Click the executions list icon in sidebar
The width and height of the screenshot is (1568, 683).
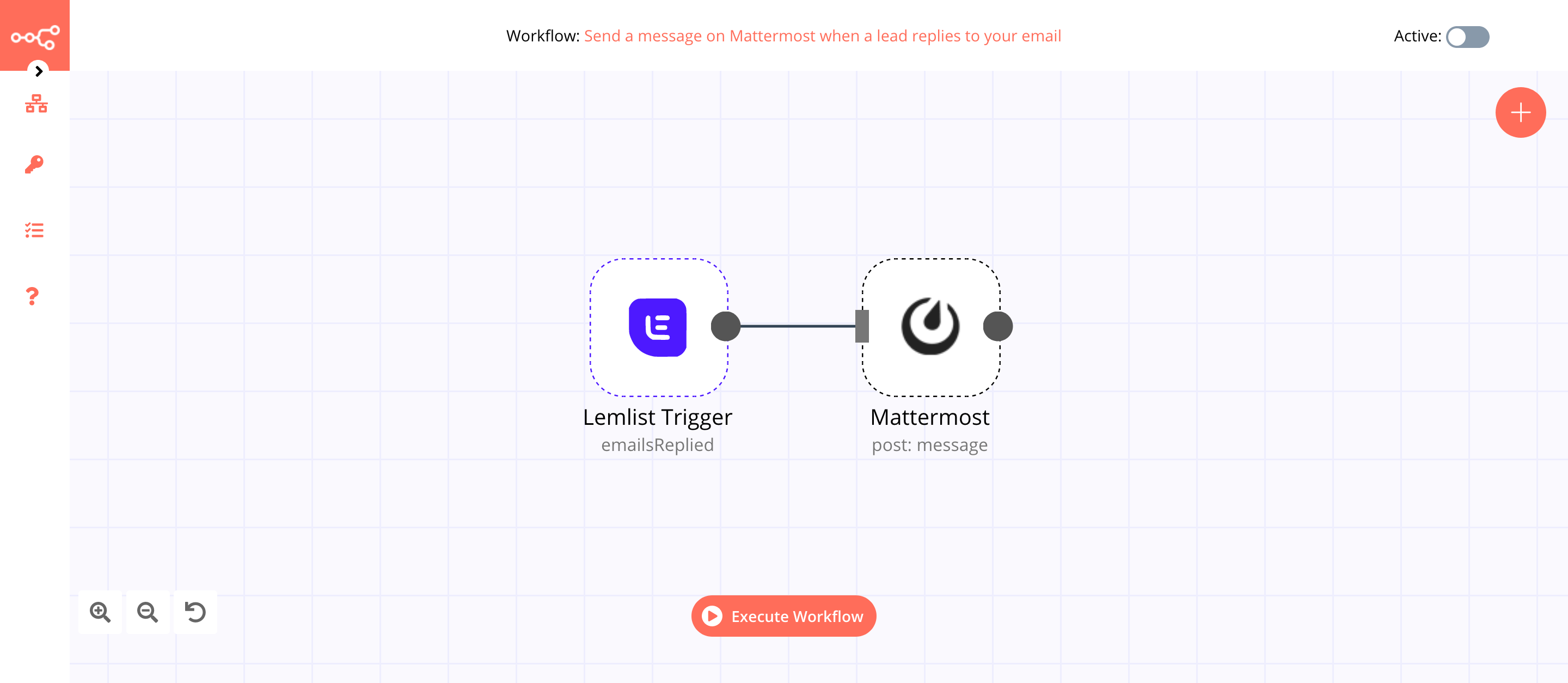(x=35, y=231)
